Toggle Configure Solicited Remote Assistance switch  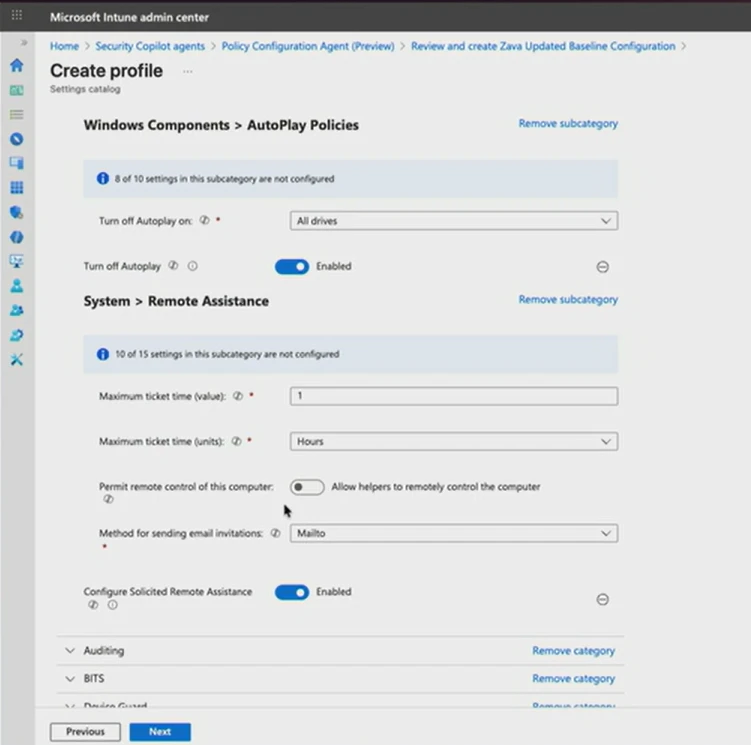tap(292, 593)
